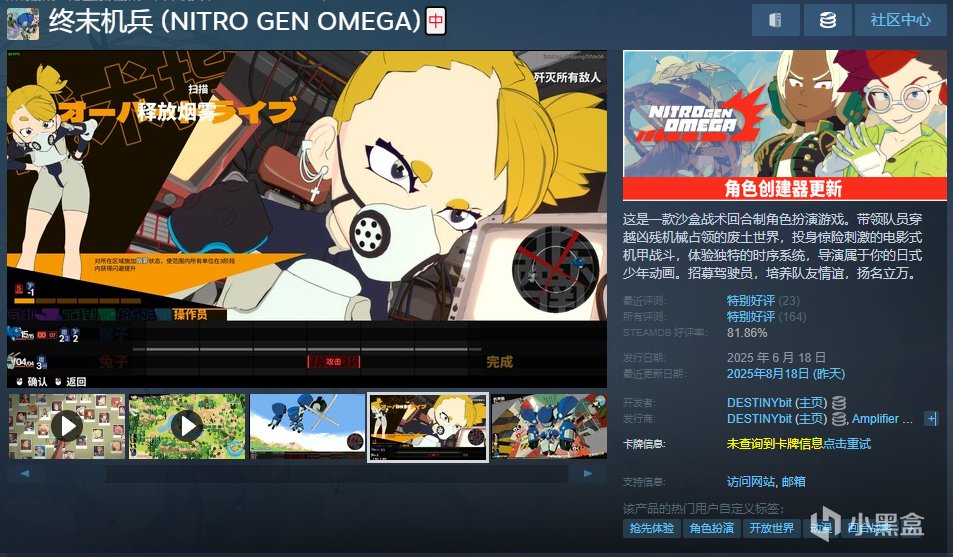
Task: Open the 社区中心 community hub
Action: (x=900, y=20)
